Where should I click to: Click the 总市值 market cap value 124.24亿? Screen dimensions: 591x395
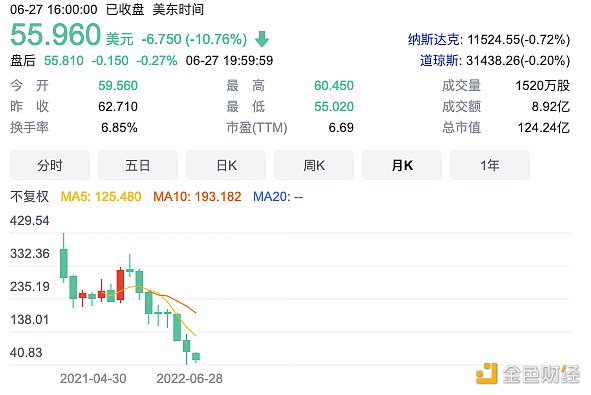tap(544, 128)
